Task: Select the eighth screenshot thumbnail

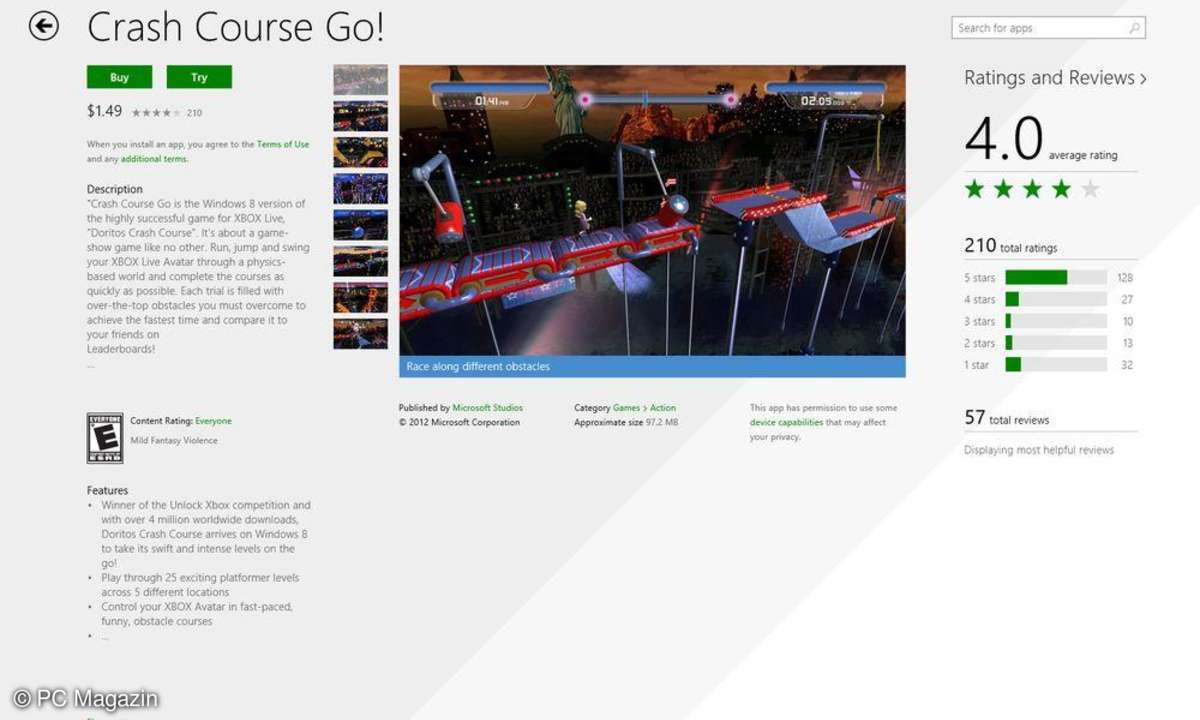Action: point(360,333)
